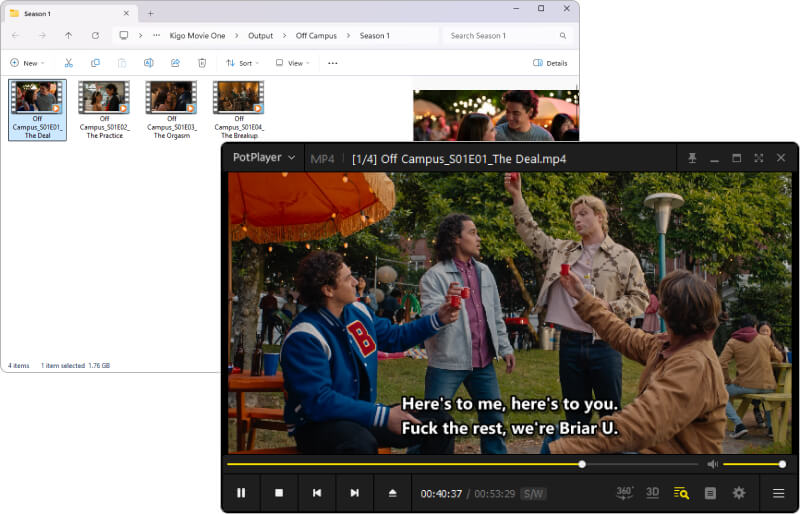Toggle 360° video mode

click(624, 493)
